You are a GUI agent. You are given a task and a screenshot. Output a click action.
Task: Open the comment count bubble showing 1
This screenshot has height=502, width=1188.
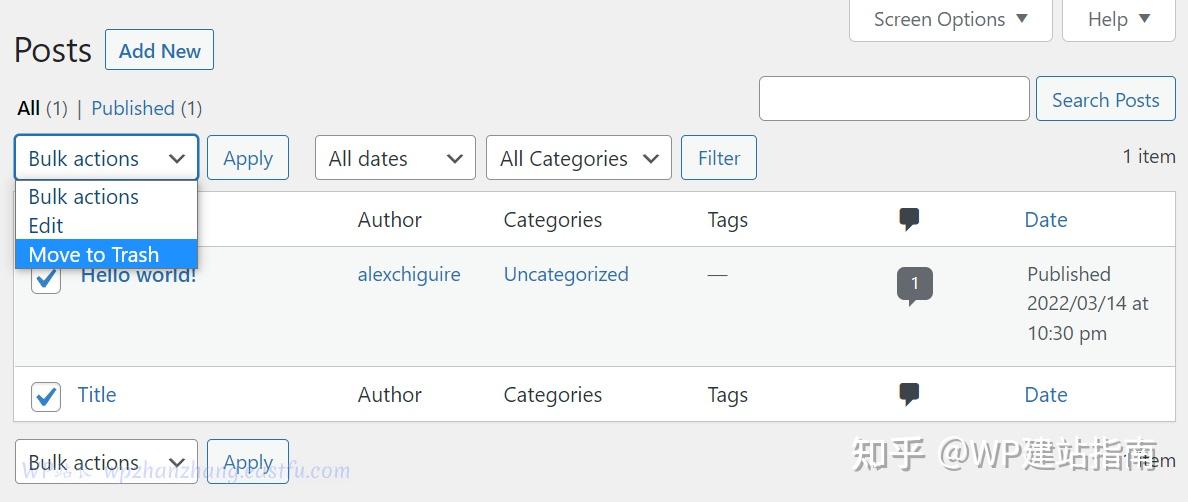914,285
